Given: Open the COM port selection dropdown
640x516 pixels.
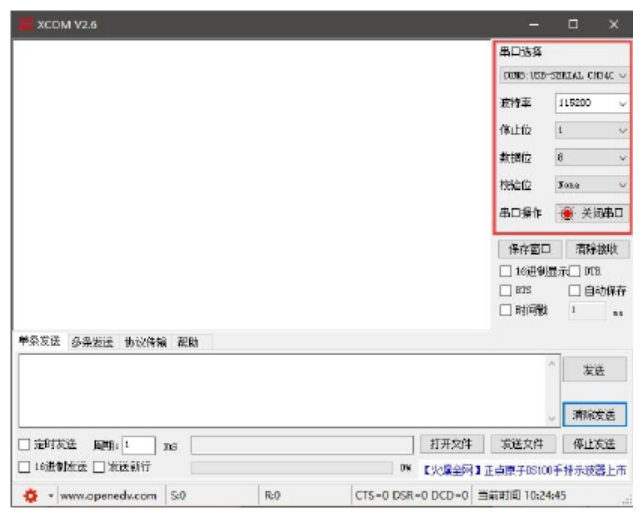Looking at the screenshot, I should click(564, 76).
